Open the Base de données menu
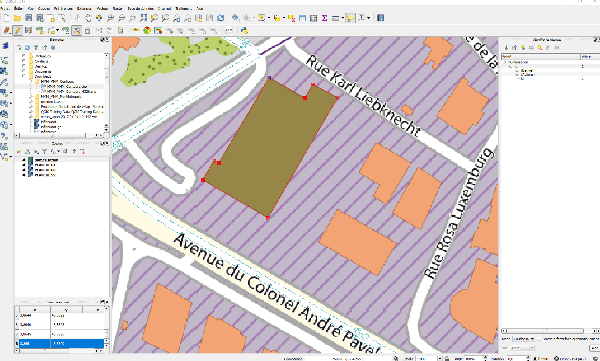The image size is (600, 361). pyautogui.click(x=140, y=8)
